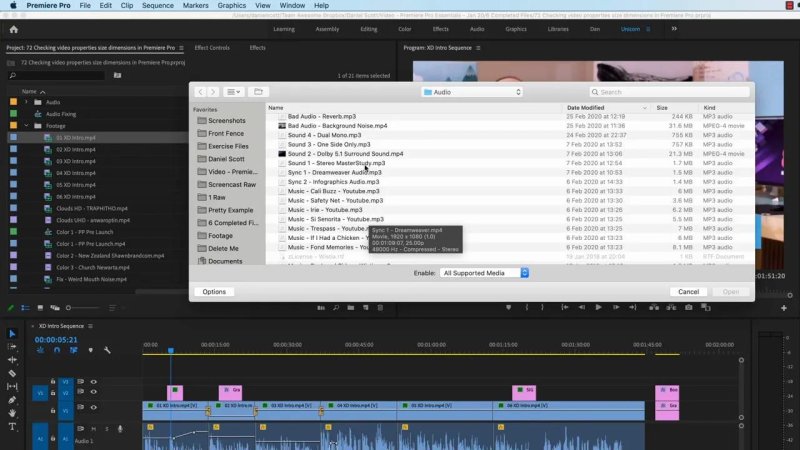
Task: Select the Selection arrow tool
Action: [12, 334]
